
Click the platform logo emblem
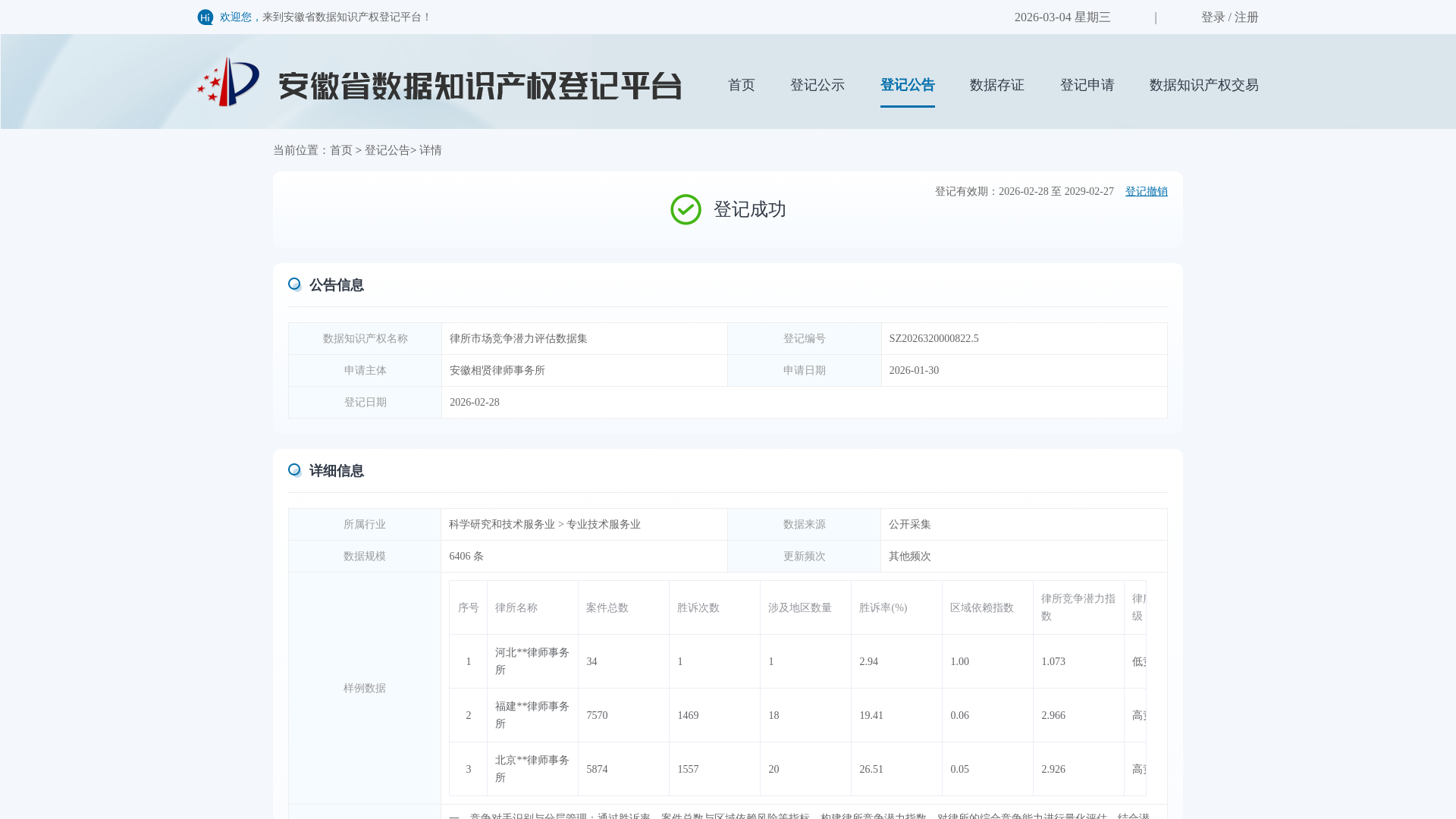click(x=228, y=82)
